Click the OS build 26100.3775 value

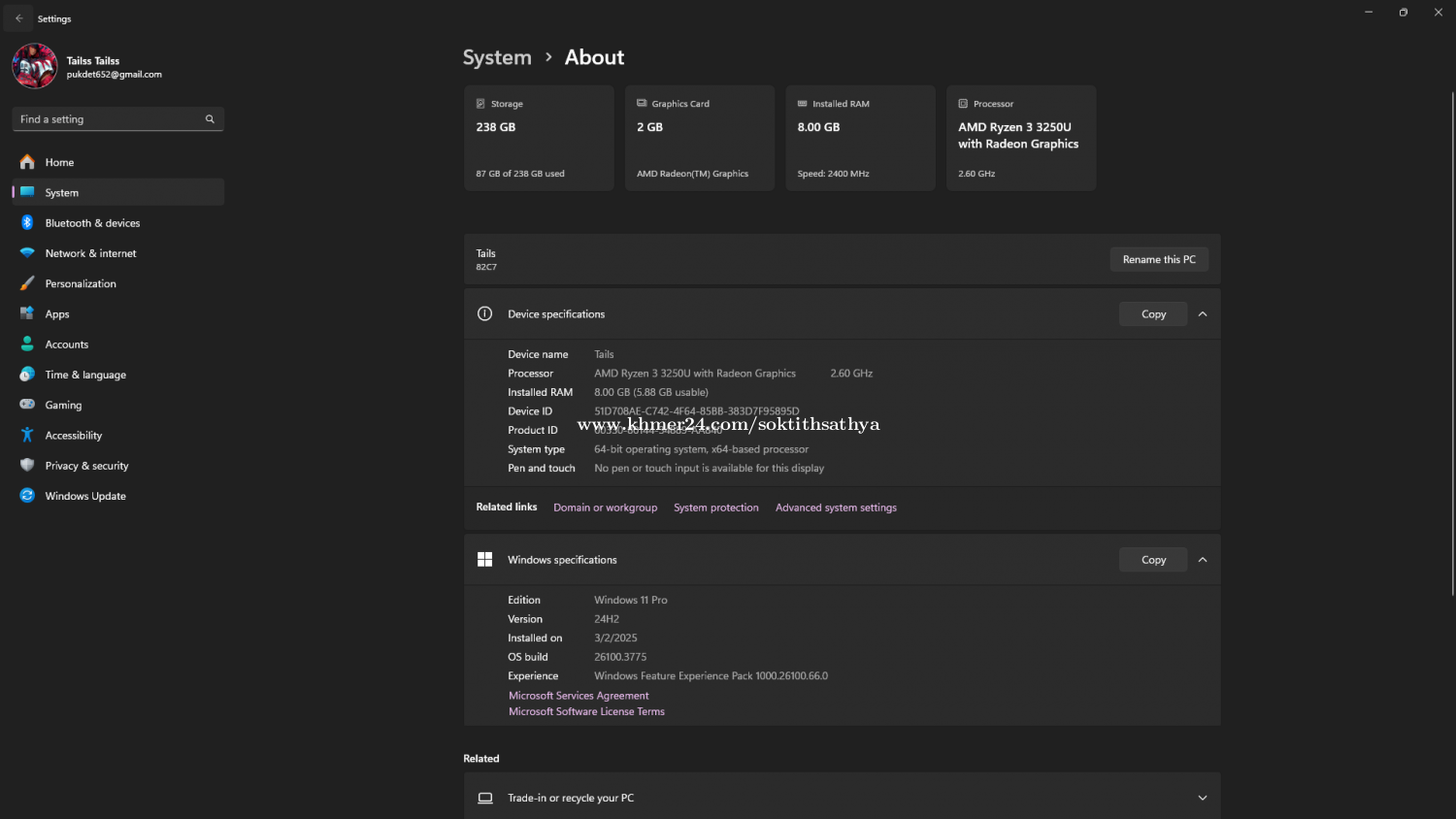620,657
